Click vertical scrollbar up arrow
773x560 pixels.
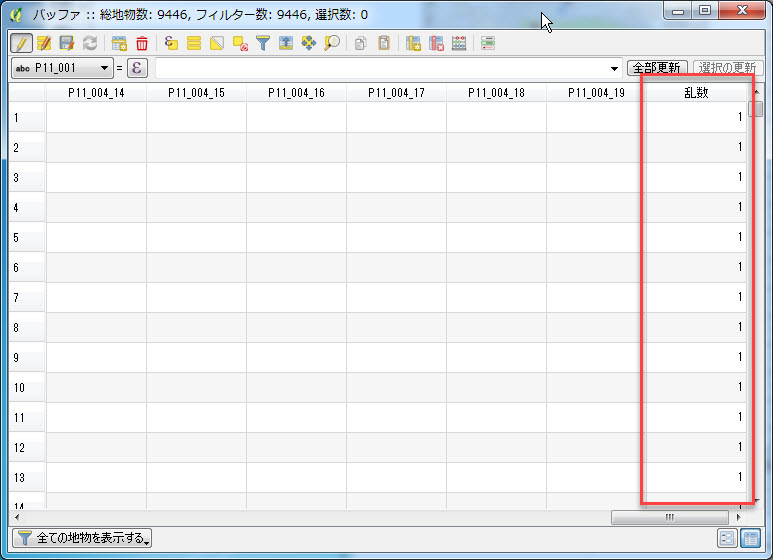click(757, 92)
